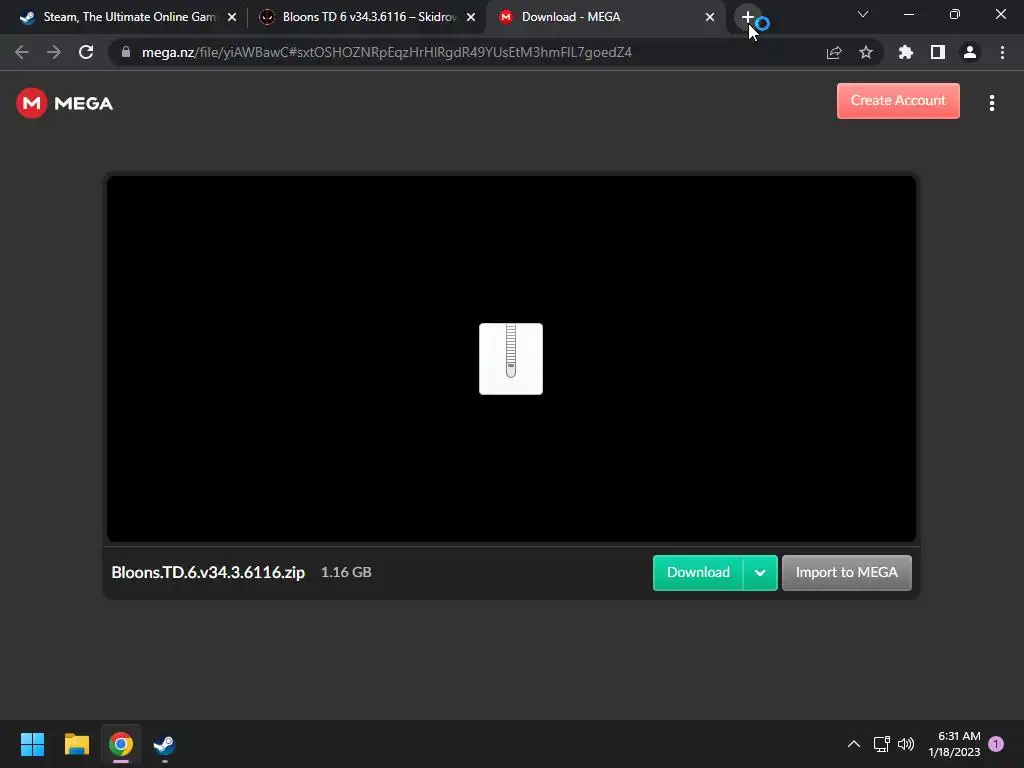The image size is (1024, 768).
Task: Open Steam from the taskbar
Action: pyautogui.click(x=164, y=744)
